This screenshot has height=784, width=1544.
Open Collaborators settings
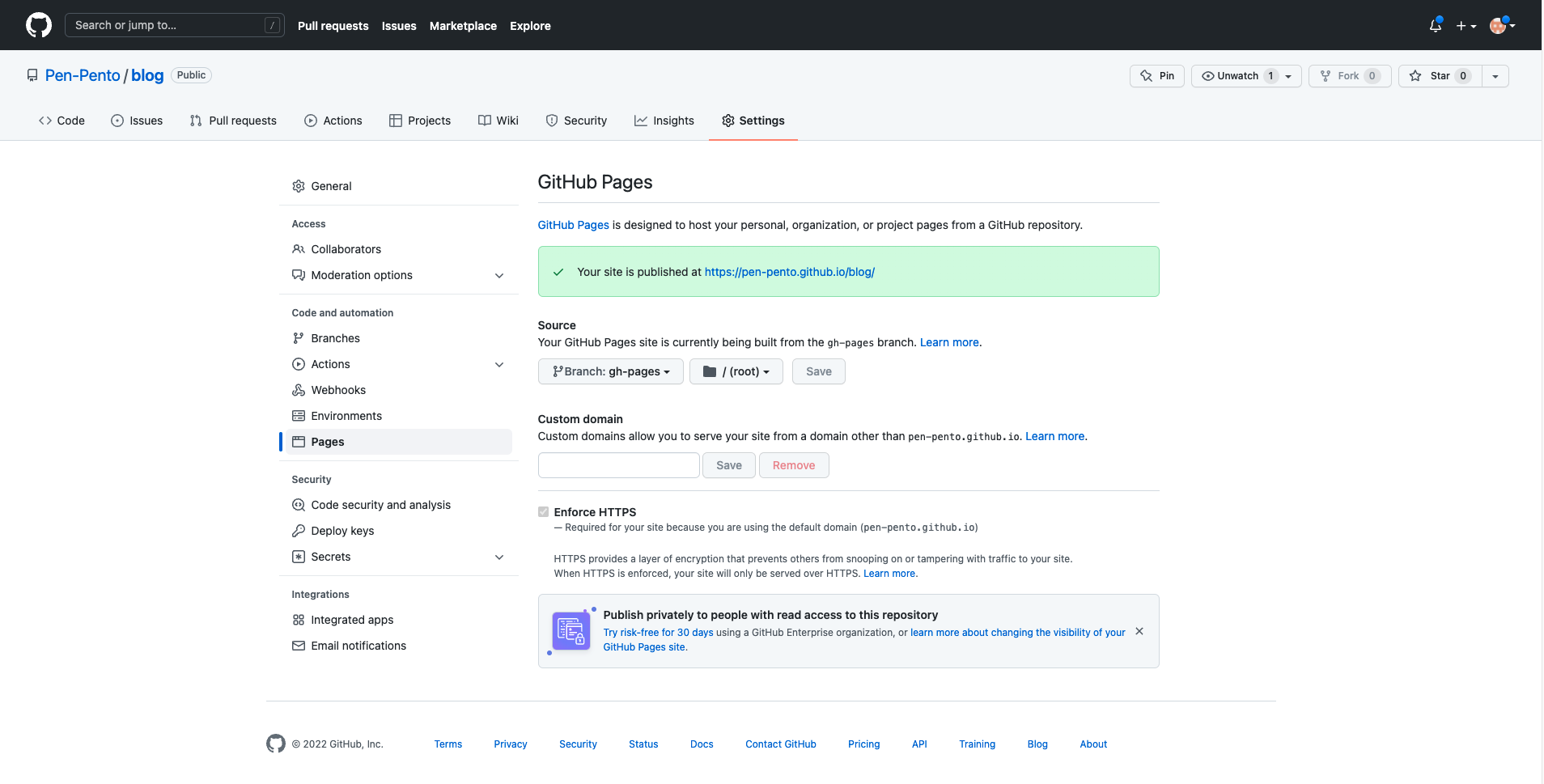(x=399, y=249)
